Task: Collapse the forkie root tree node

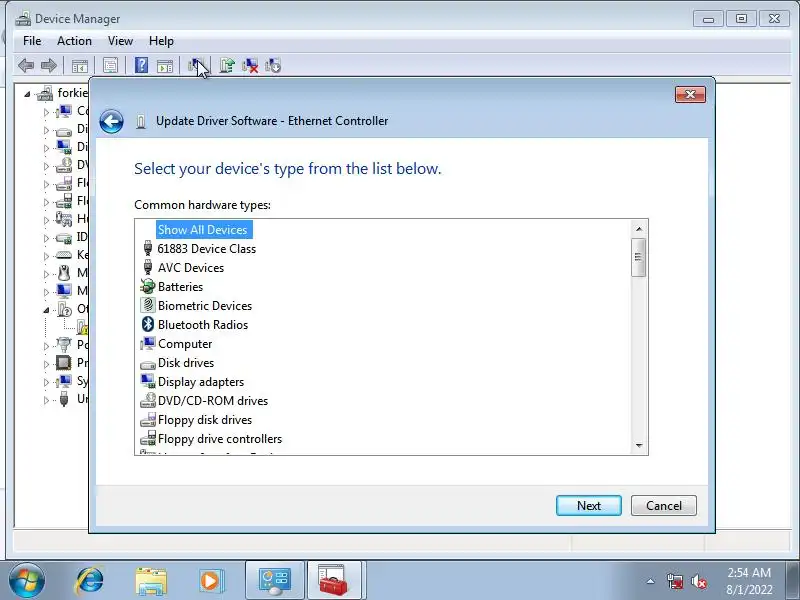Action: click(x=27, y=94)
